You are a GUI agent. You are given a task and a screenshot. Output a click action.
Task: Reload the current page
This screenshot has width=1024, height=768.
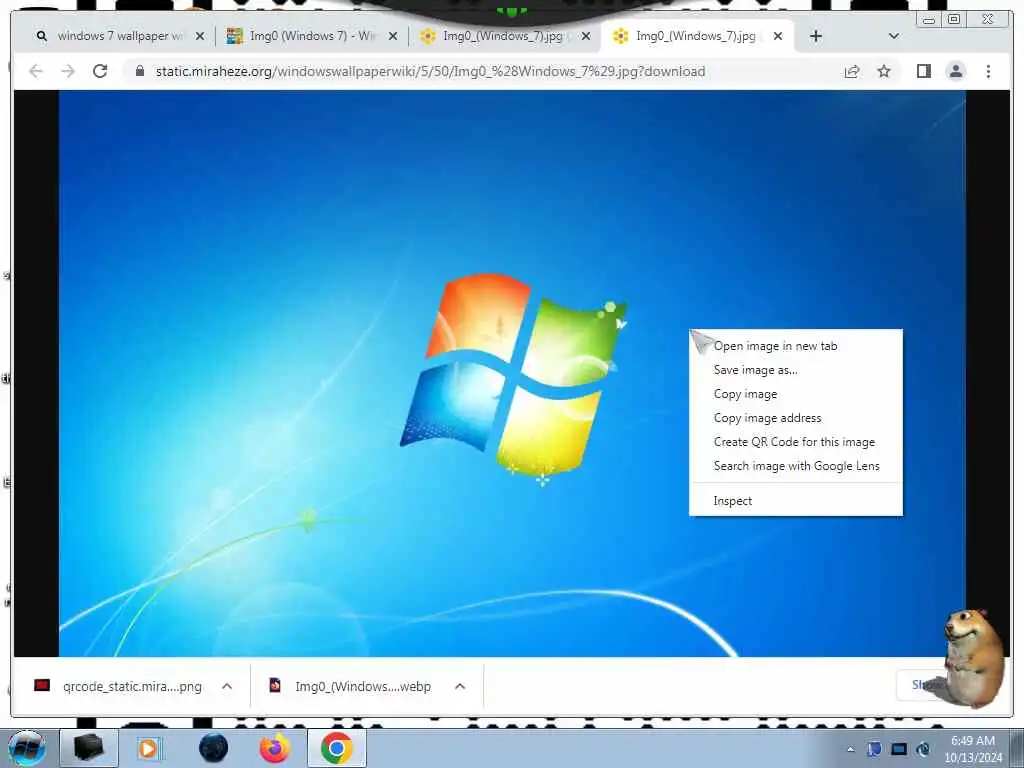point(100,71)
